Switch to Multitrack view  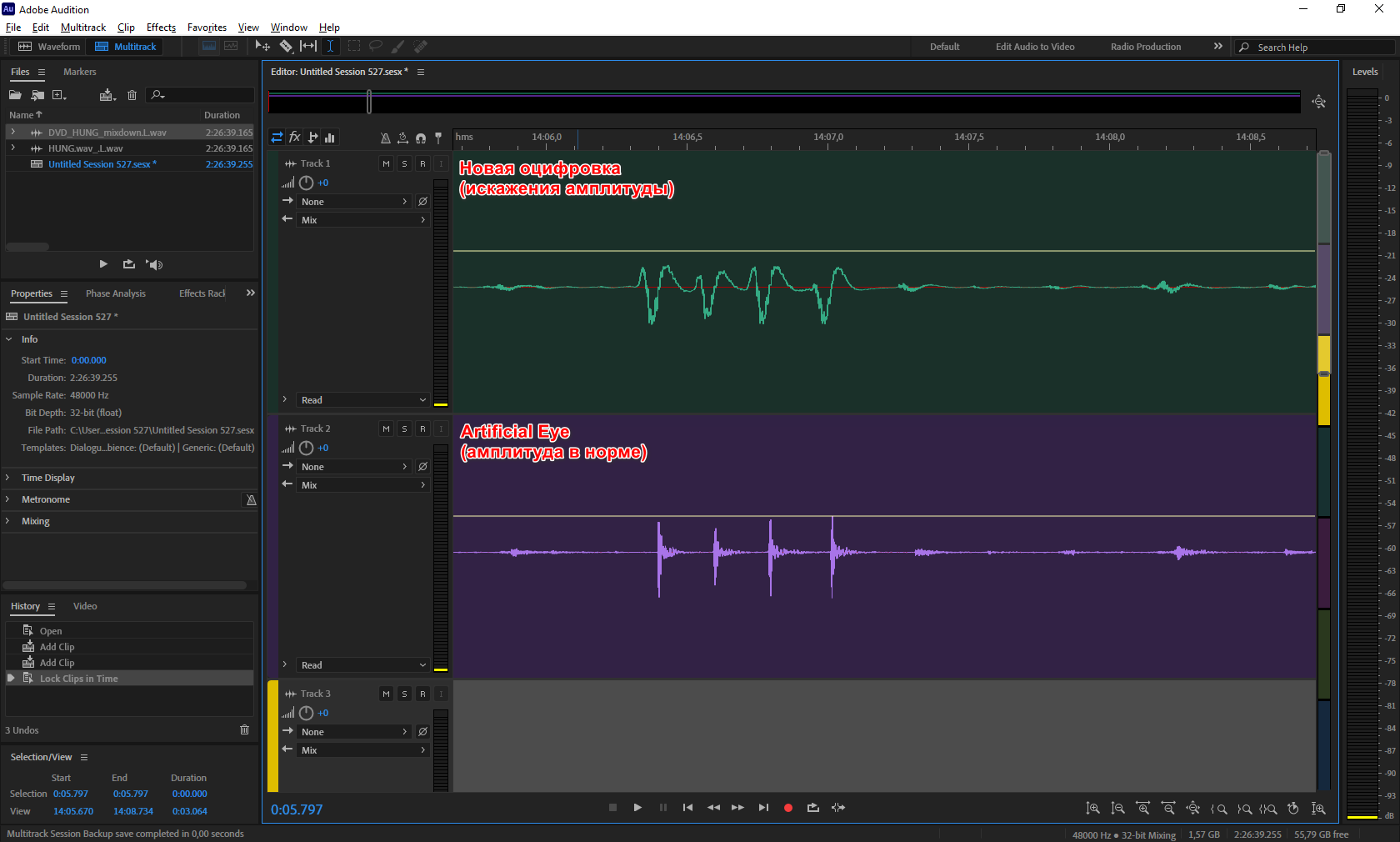[x=125, y=47]
